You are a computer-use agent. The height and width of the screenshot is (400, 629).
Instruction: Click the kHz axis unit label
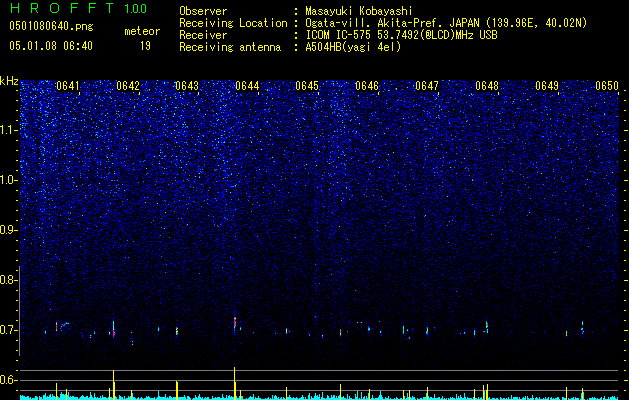9,81
